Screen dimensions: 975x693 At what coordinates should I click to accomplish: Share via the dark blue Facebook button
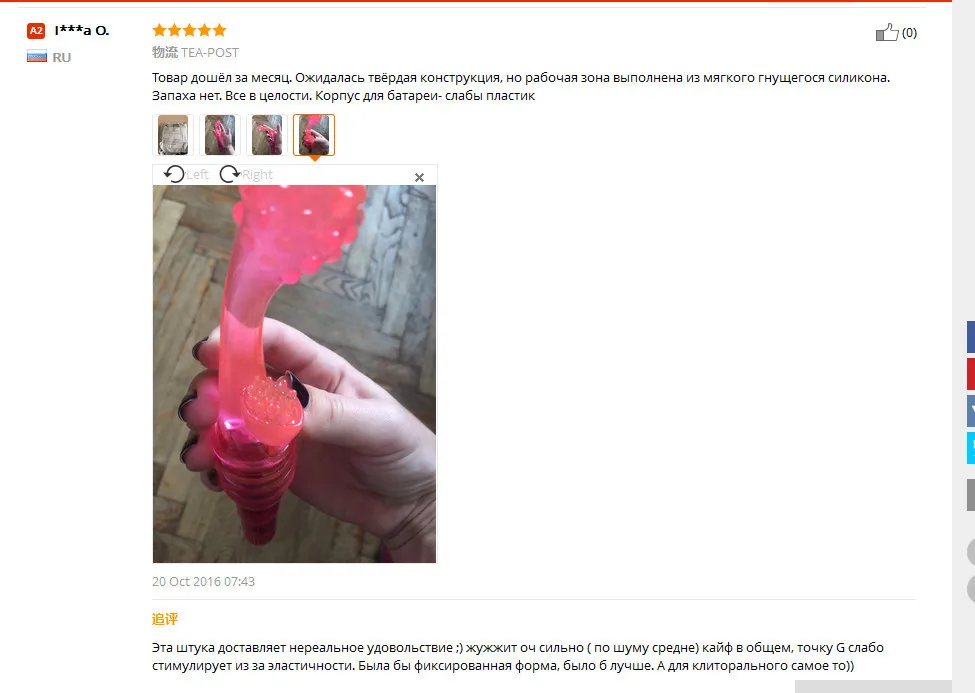[971, 337]
